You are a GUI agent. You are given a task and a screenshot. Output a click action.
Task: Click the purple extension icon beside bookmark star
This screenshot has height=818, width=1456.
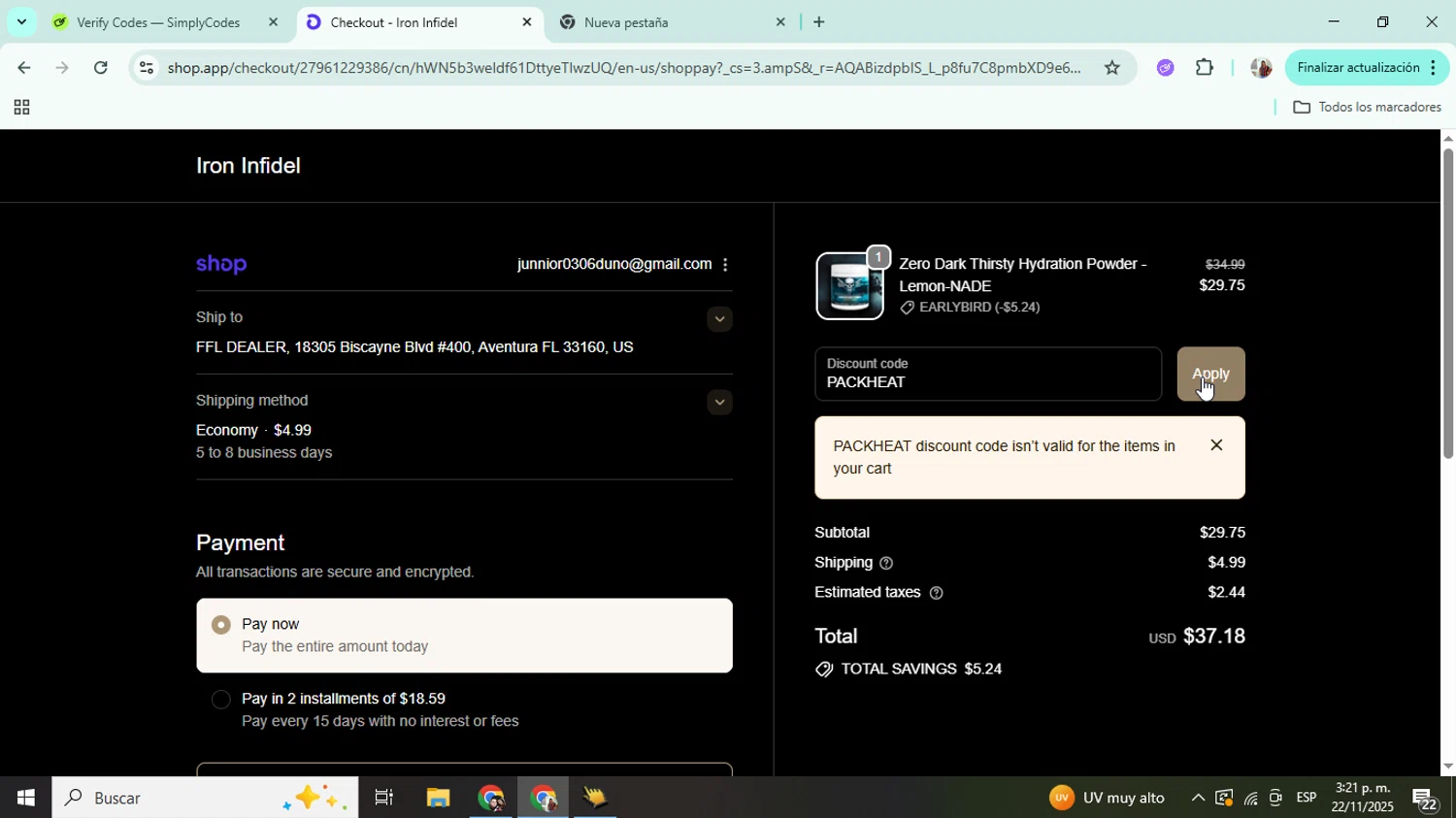(x=1165, y=68)
